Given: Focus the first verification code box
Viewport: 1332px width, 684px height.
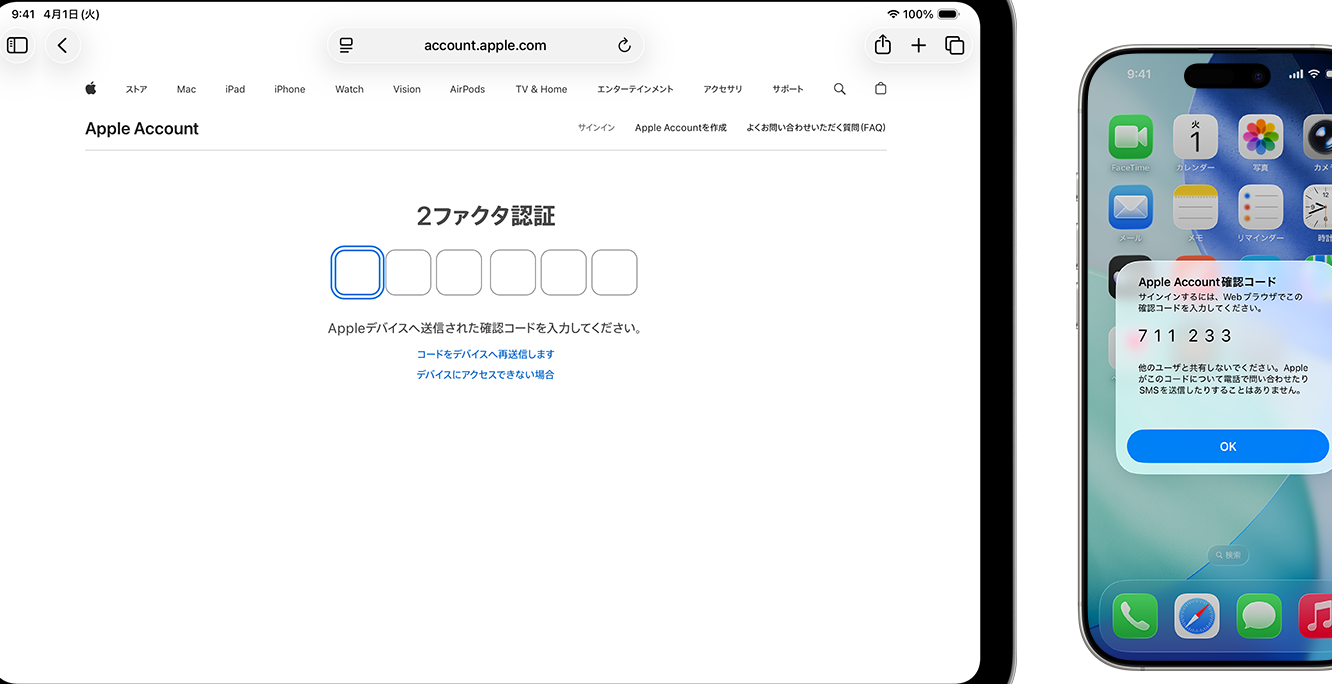Looking at the screenshot, I should (x=357, y=273).
